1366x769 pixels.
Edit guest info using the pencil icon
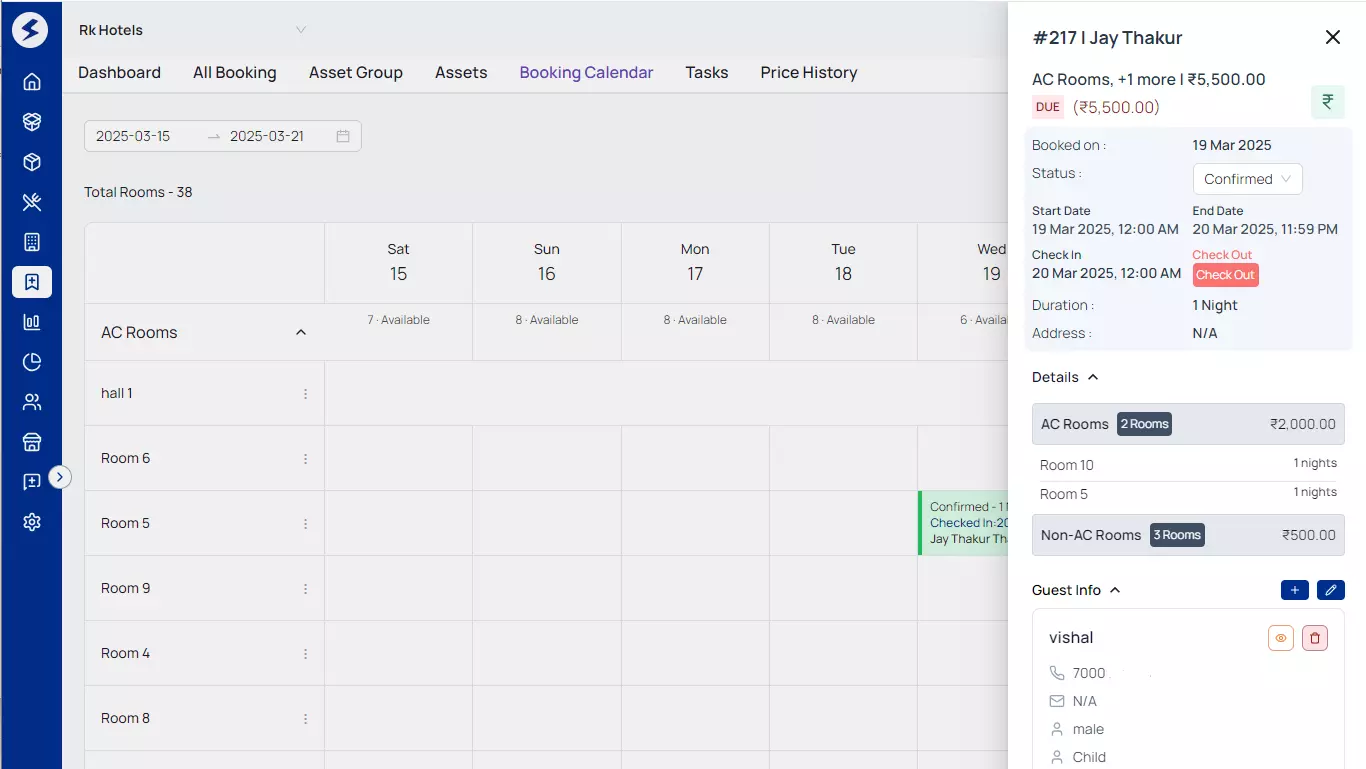coord(1331,590)
